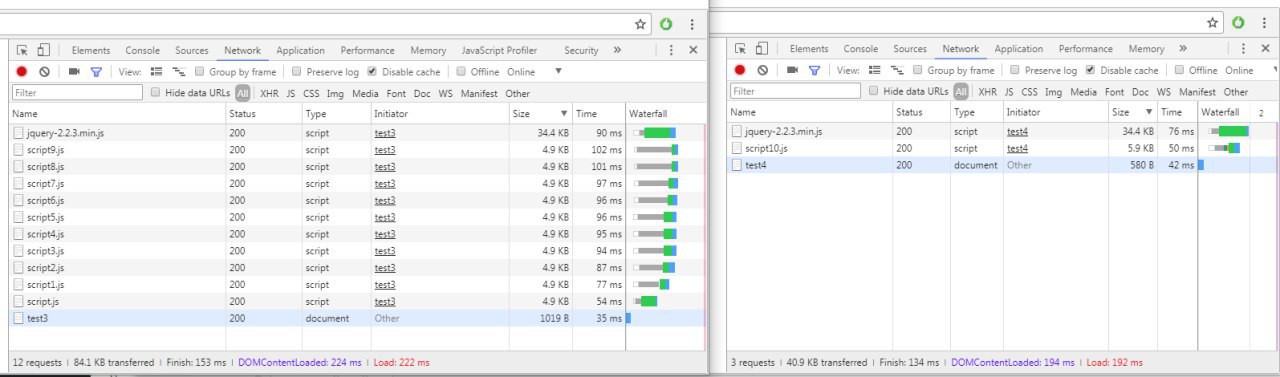This screenshot has height=377, width=1280.
Task: Select script5.js request row
Action: click(x=357, y=217)
